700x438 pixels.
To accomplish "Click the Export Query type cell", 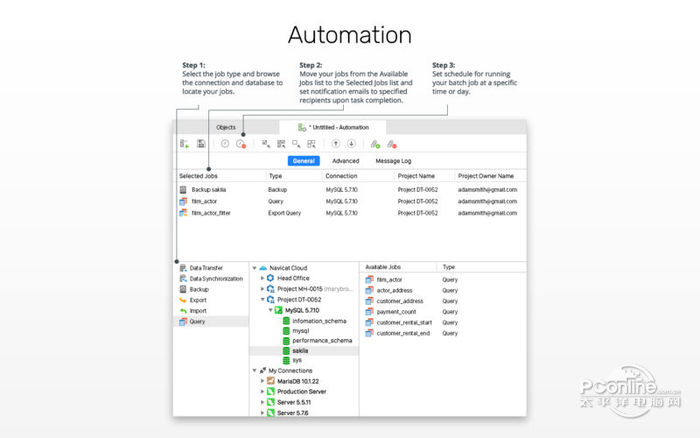I will 284,213.
